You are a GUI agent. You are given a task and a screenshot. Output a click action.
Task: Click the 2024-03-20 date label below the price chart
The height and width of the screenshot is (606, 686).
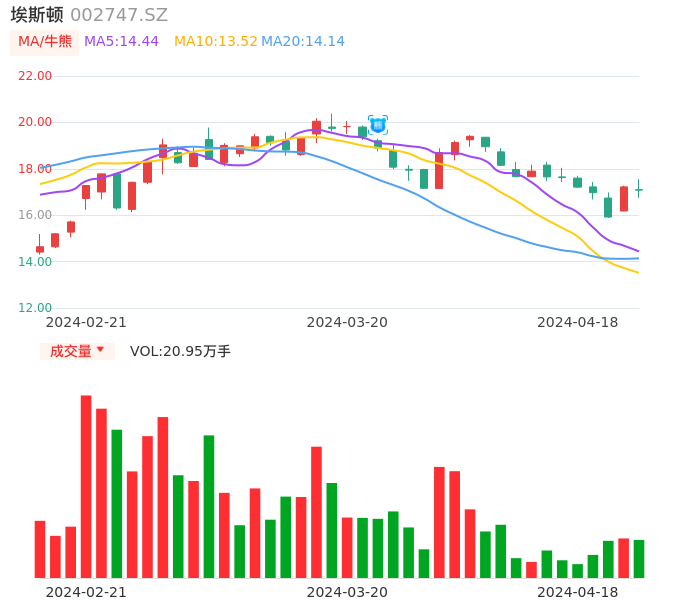click(x=347, y=322)
